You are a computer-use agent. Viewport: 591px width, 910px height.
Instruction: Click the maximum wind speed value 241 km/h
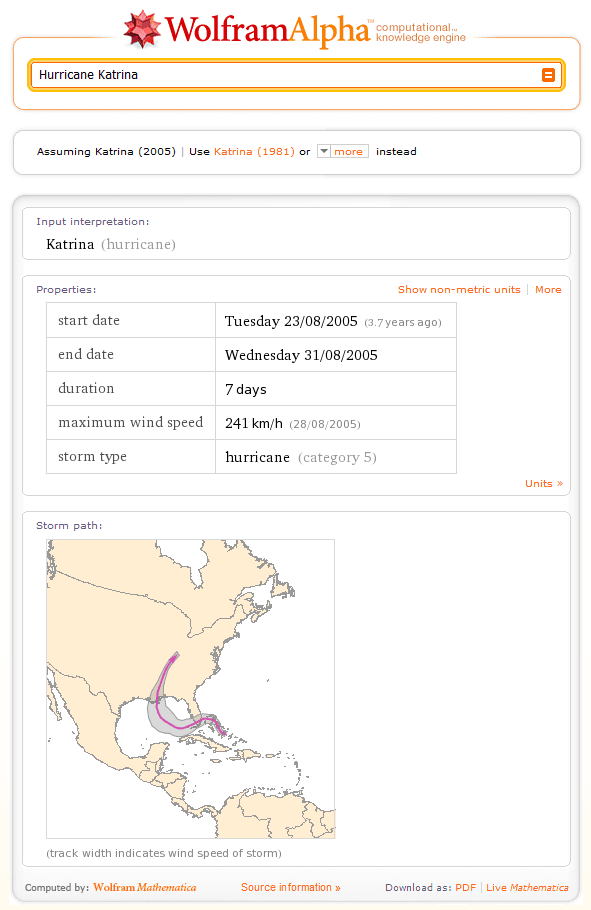click(x=254, y=423)
